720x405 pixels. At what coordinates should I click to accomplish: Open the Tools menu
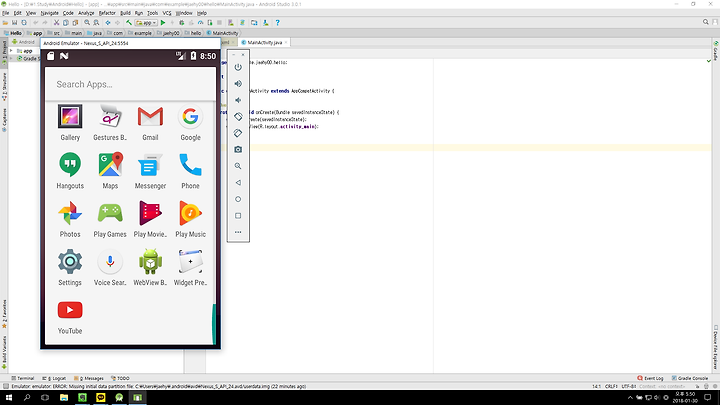tap(152, 13)
